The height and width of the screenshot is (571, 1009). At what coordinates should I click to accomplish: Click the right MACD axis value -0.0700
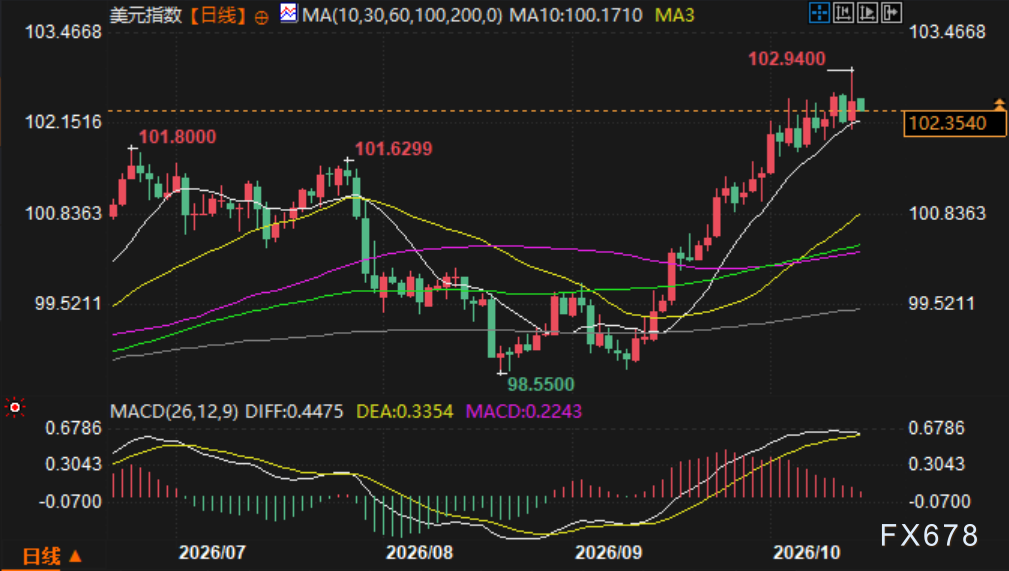[939, 501]
